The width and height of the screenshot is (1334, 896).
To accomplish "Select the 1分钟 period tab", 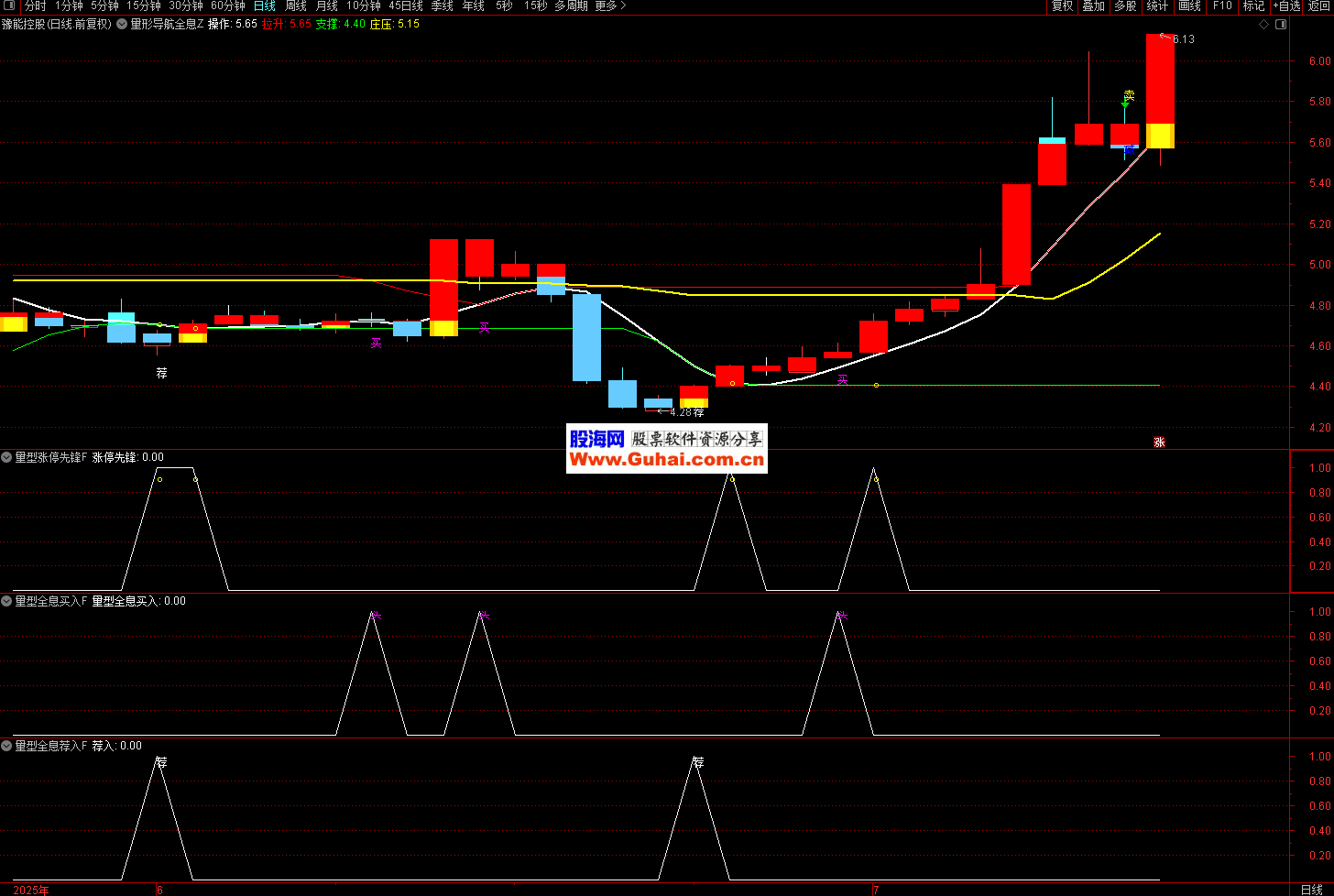I will 69,6.
